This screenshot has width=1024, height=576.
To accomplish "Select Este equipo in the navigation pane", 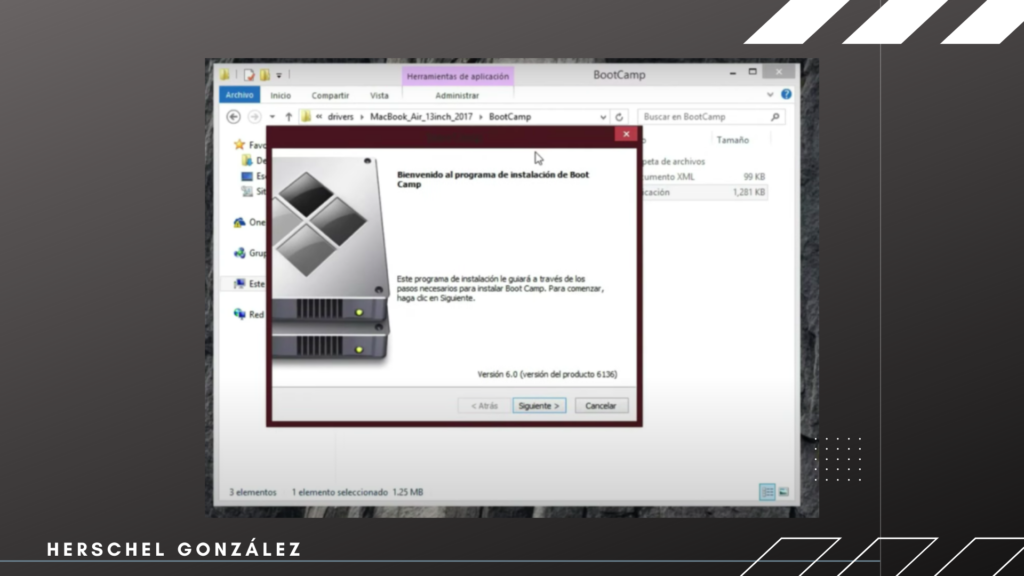I will [249, 283].
